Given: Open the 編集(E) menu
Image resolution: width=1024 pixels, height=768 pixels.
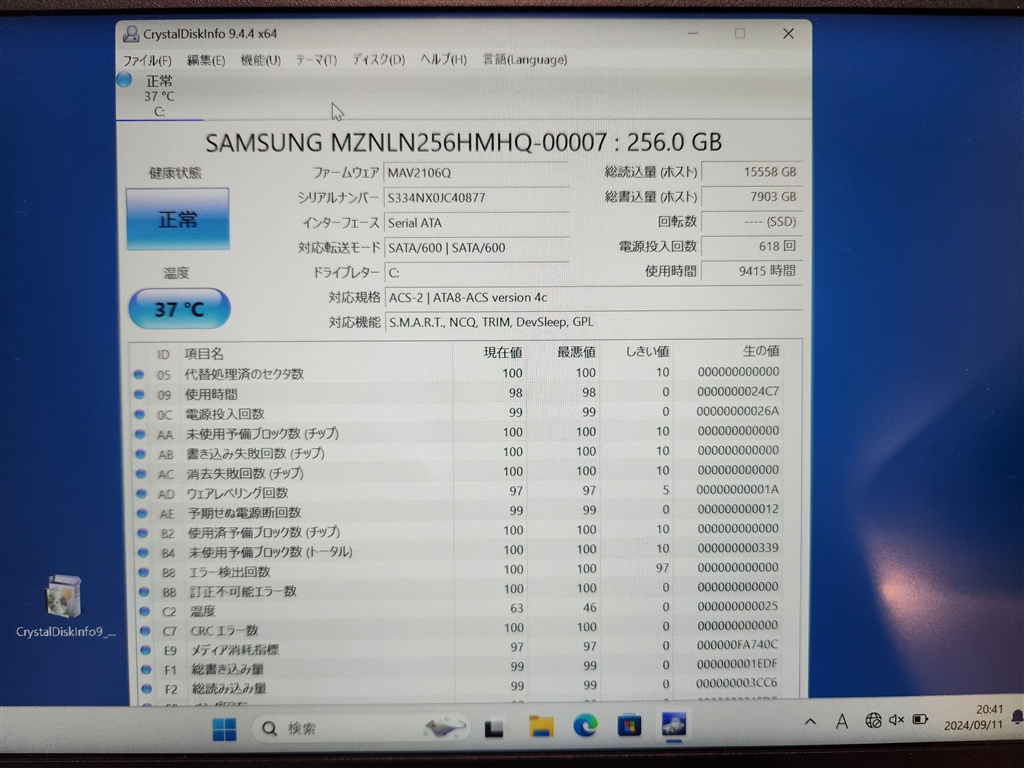Looking at the screenshot, I should [206, 60].
